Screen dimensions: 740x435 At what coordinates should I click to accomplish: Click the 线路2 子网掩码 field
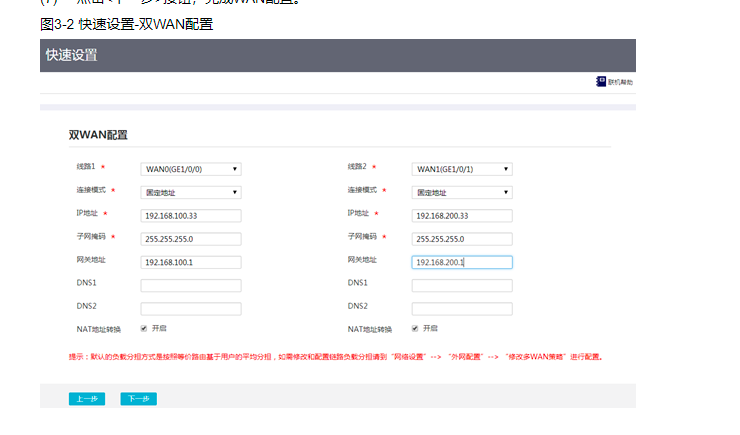pos(462,239)
